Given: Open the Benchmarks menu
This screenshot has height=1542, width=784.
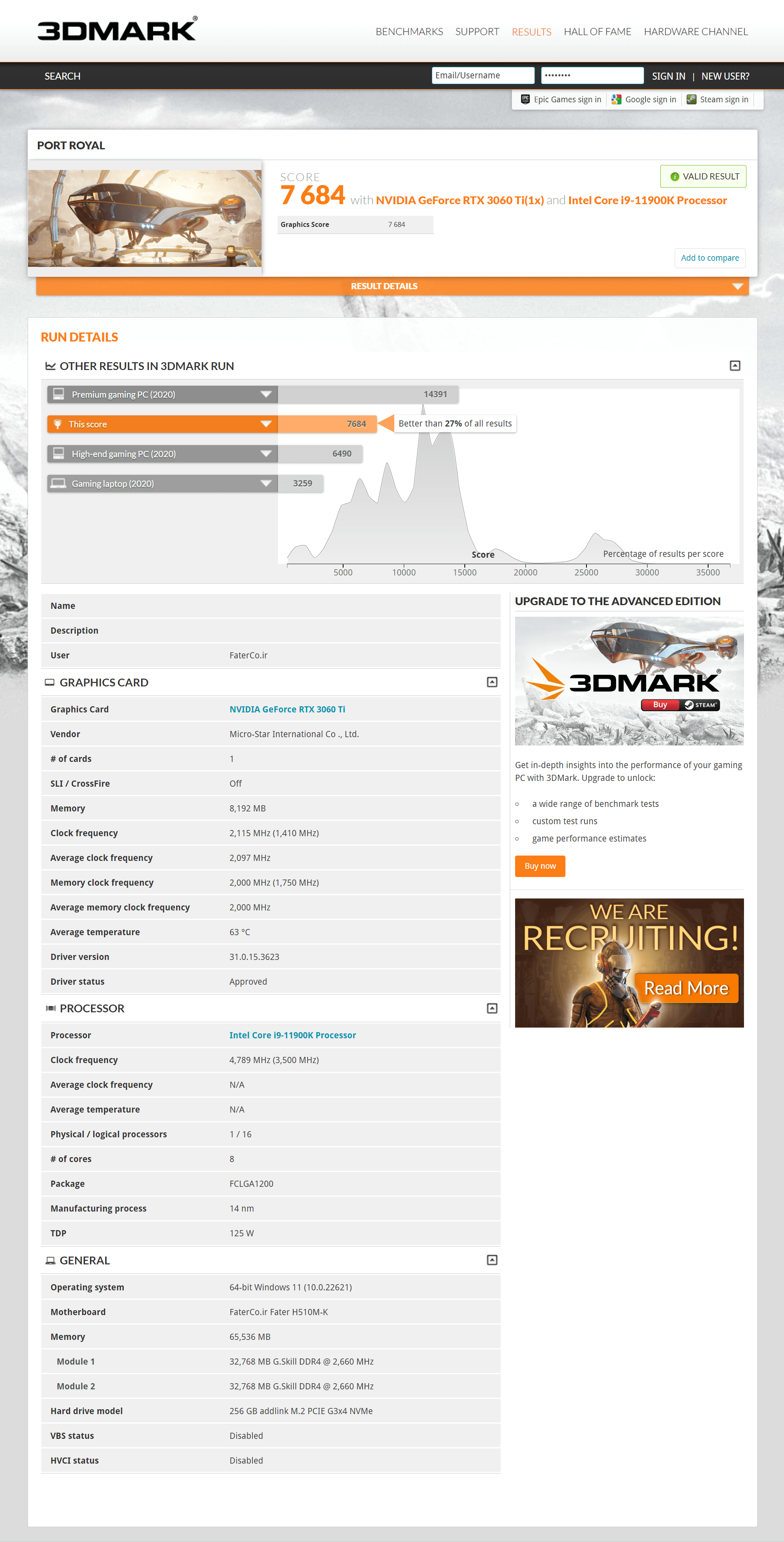Looking at the screenshot, I should pos(410,32).
